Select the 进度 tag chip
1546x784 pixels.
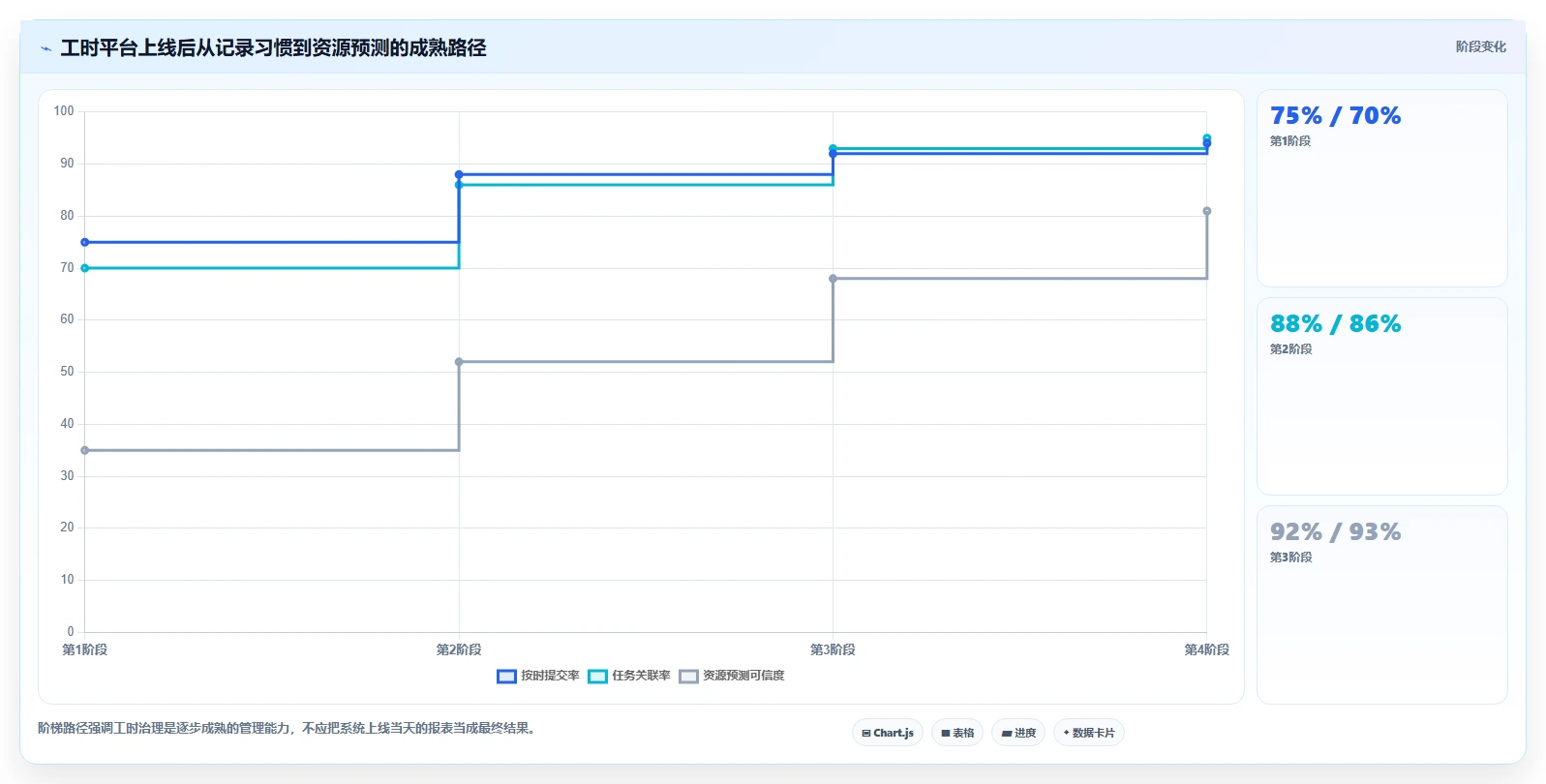[x=1018, y=733]
